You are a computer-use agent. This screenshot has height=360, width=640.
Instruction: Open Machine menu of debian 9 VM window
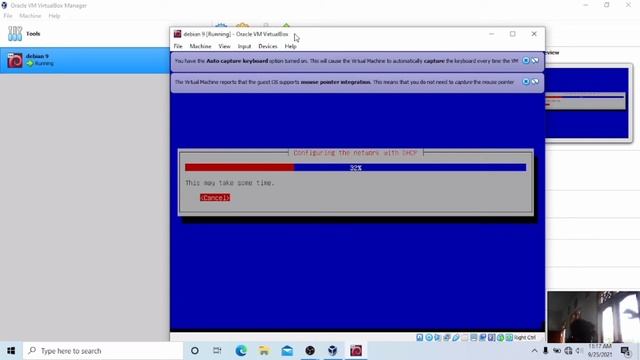[200, 46]
